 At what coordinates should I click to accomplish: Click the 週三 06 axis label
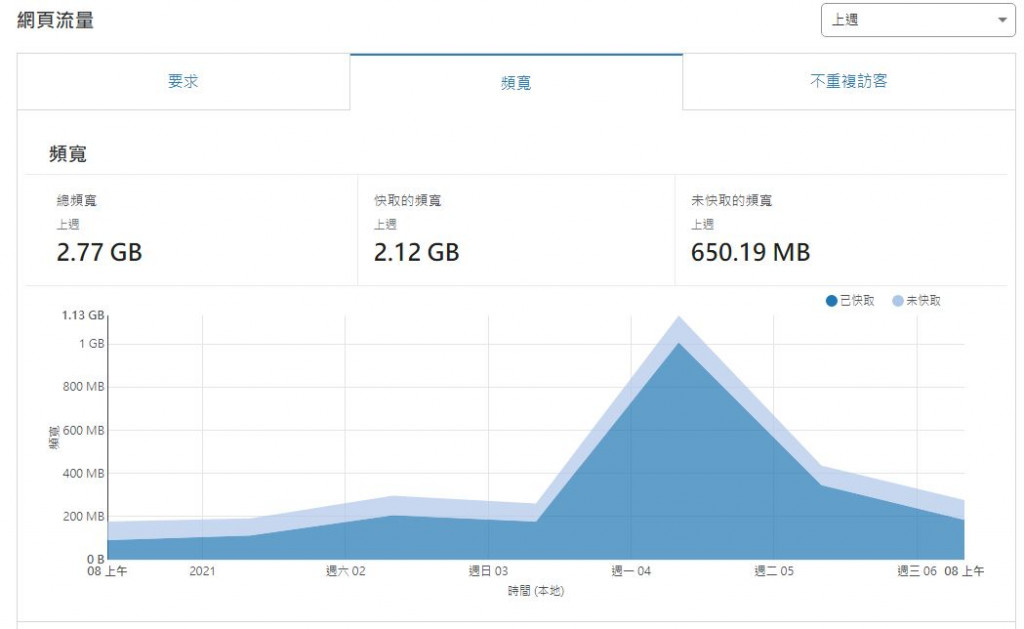[917, 571]
